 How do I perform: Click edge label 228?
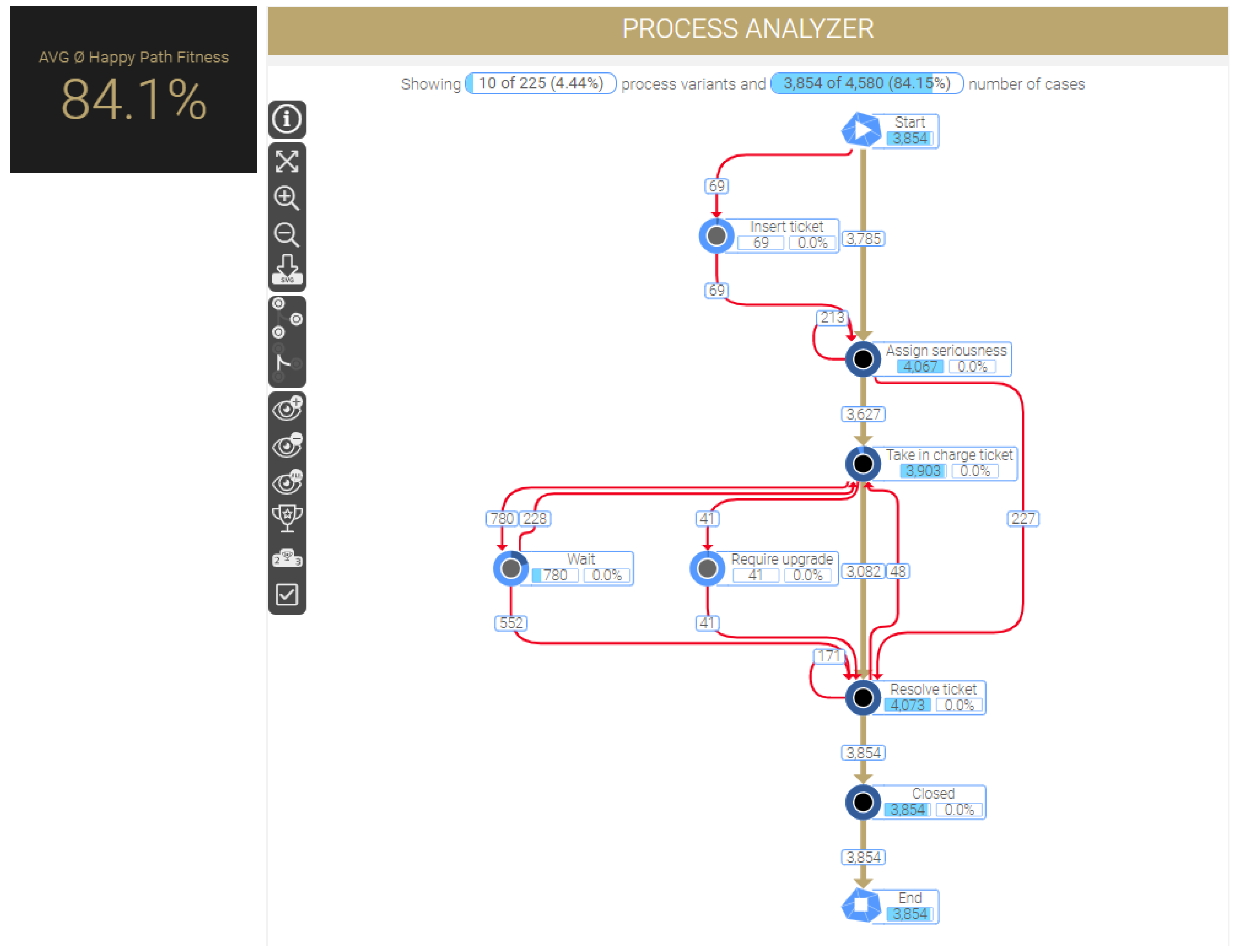(535, 518)
